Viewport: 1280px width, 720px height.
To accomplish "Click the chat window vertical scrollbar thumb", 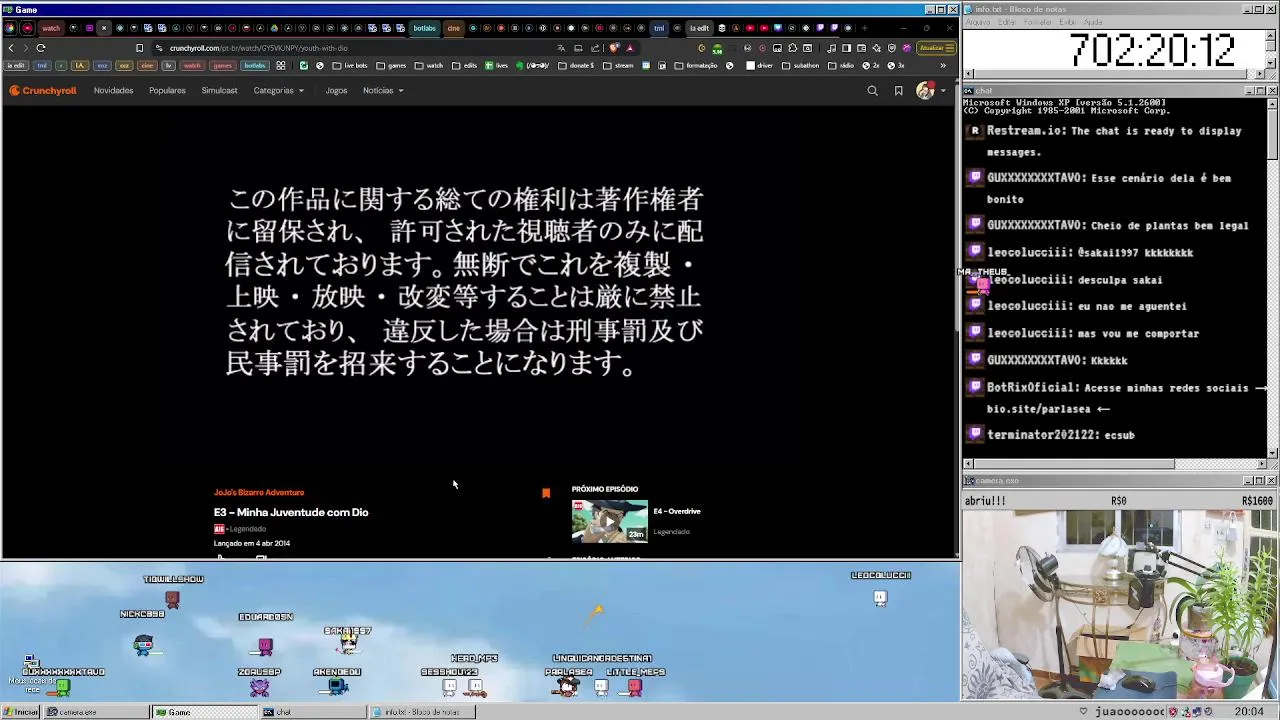I will (1272, 133).
